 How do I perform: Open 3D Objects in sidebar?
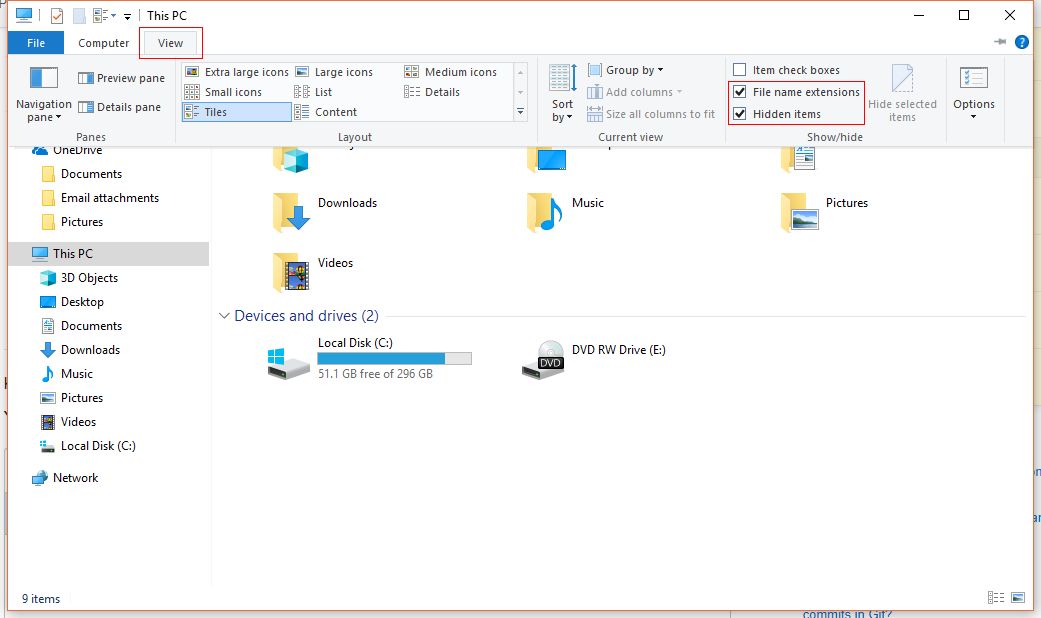coord(78,277)
